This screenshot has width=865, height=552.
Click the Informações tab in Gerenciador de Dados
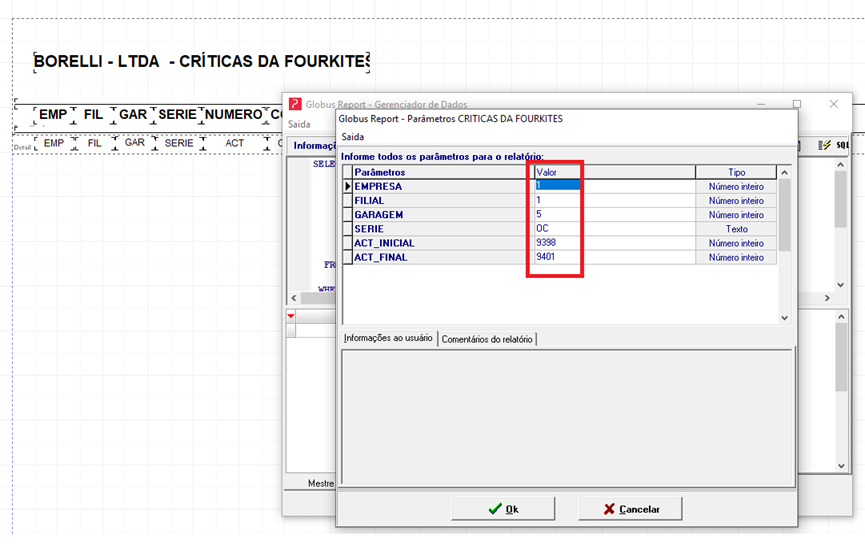pyautogui.click(x=314, y=146)
